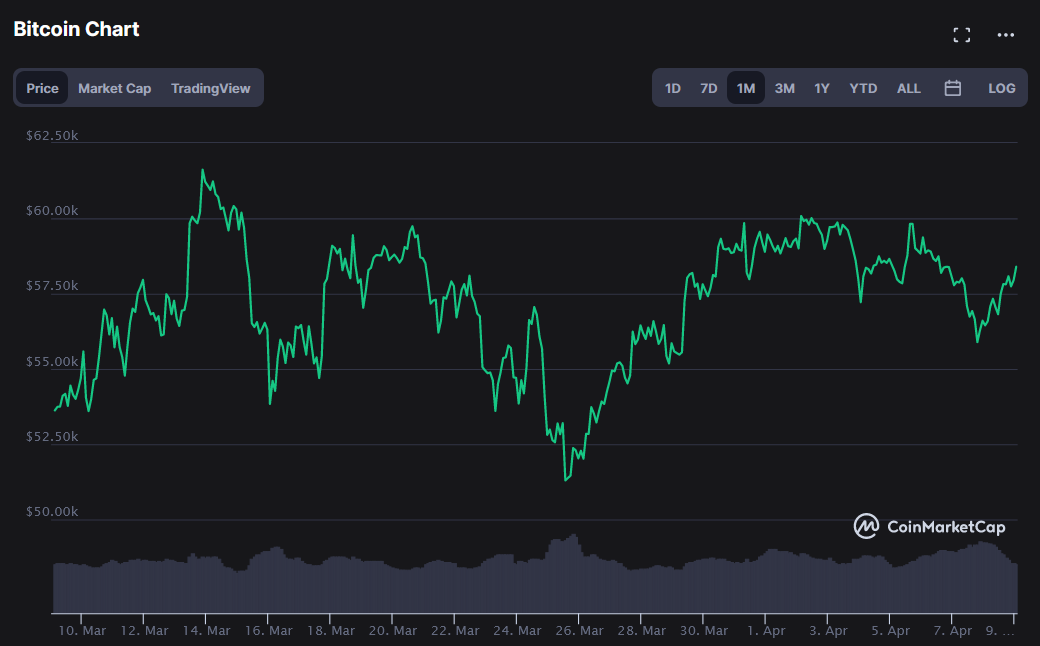Select the 7D time range
This screenshot has height=646, width=1040.
pyautogui.click(x=708, y=88)
